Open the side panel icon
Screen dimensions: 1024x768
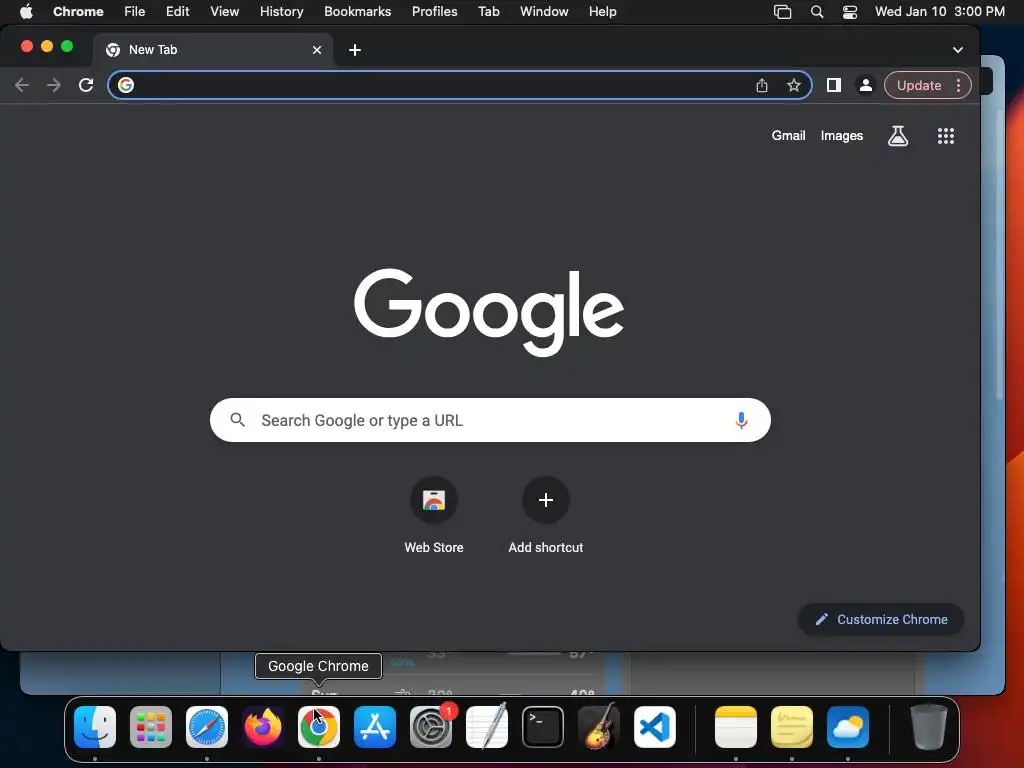(x=833, y=85)
